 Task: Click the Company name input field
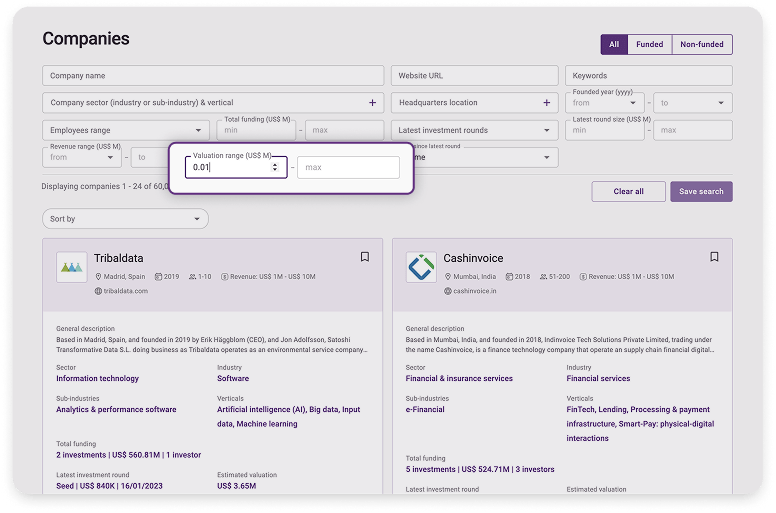(x=213, y=76)
